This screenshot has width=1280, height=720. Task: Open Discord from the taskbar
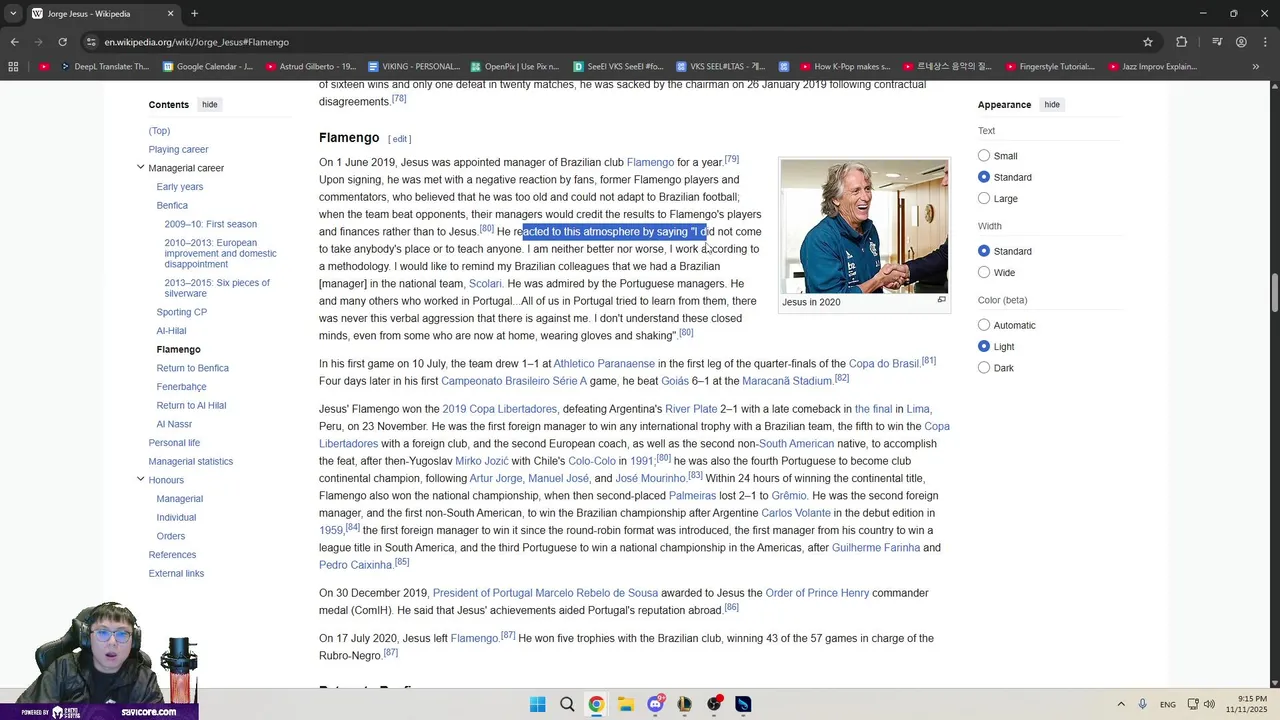[655, 704]
